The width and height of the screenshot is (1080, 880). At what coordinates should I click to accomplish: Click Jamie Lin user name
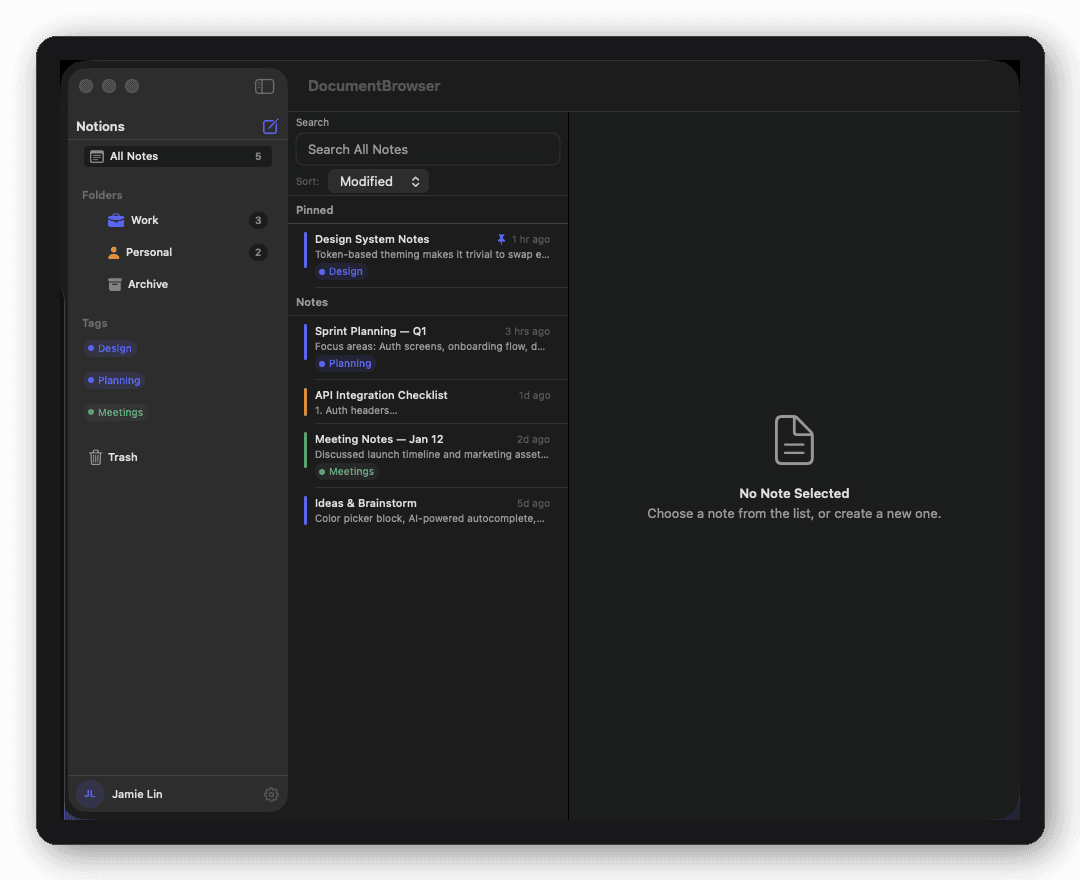click(x=137, y=794)
